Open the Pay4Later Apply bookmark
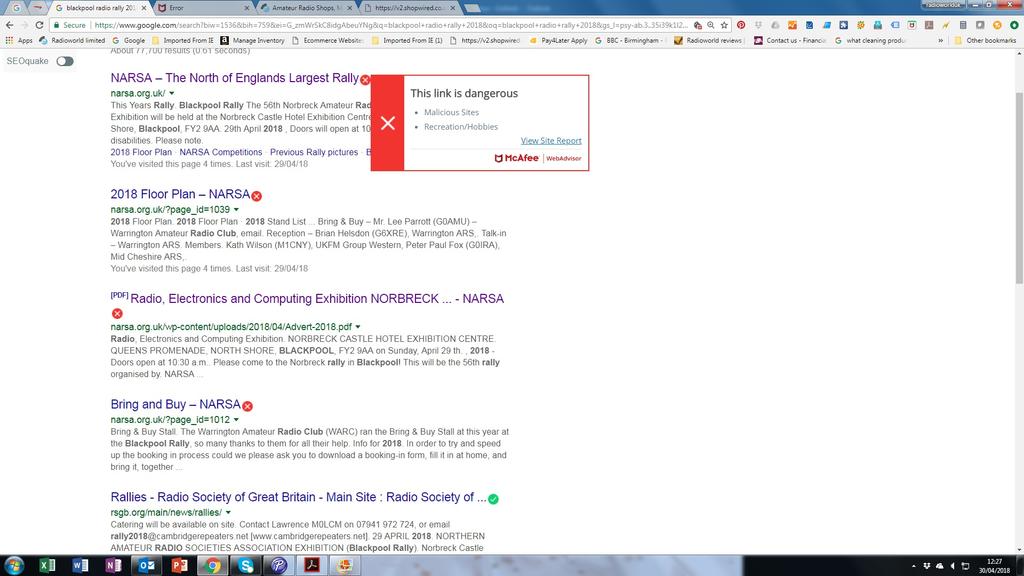The height and width of the screenshot is (576, 1024). coord(558,40)
